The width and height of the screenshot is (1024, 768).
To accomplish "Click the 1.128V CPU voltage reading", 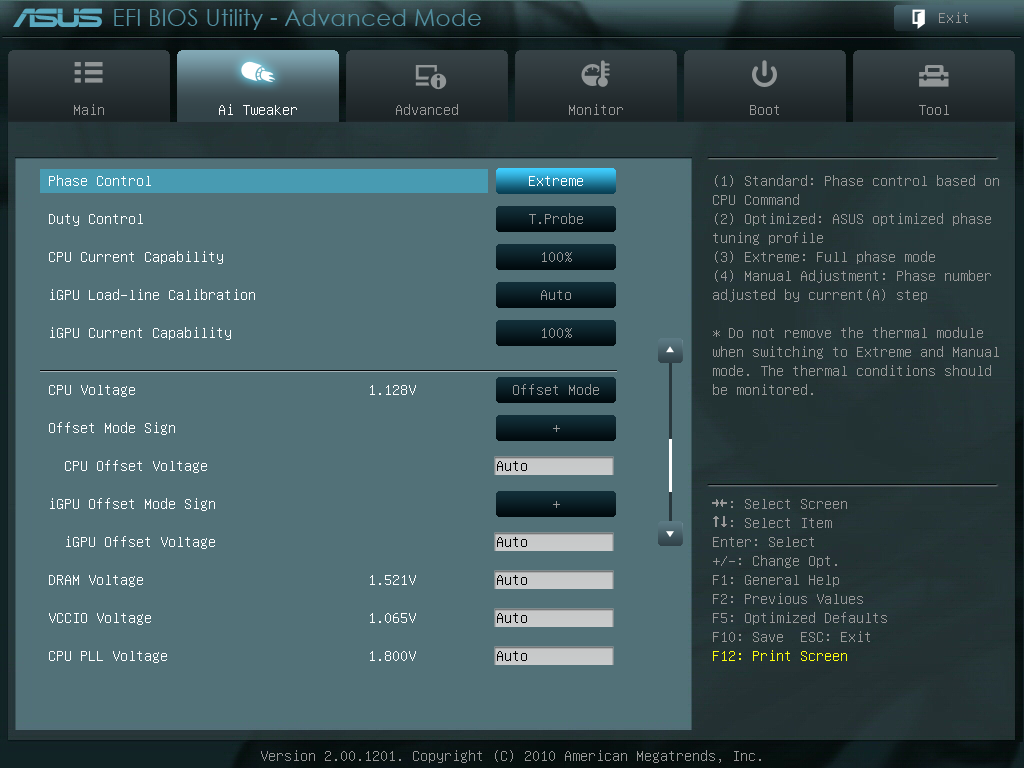I will (392, 390).
